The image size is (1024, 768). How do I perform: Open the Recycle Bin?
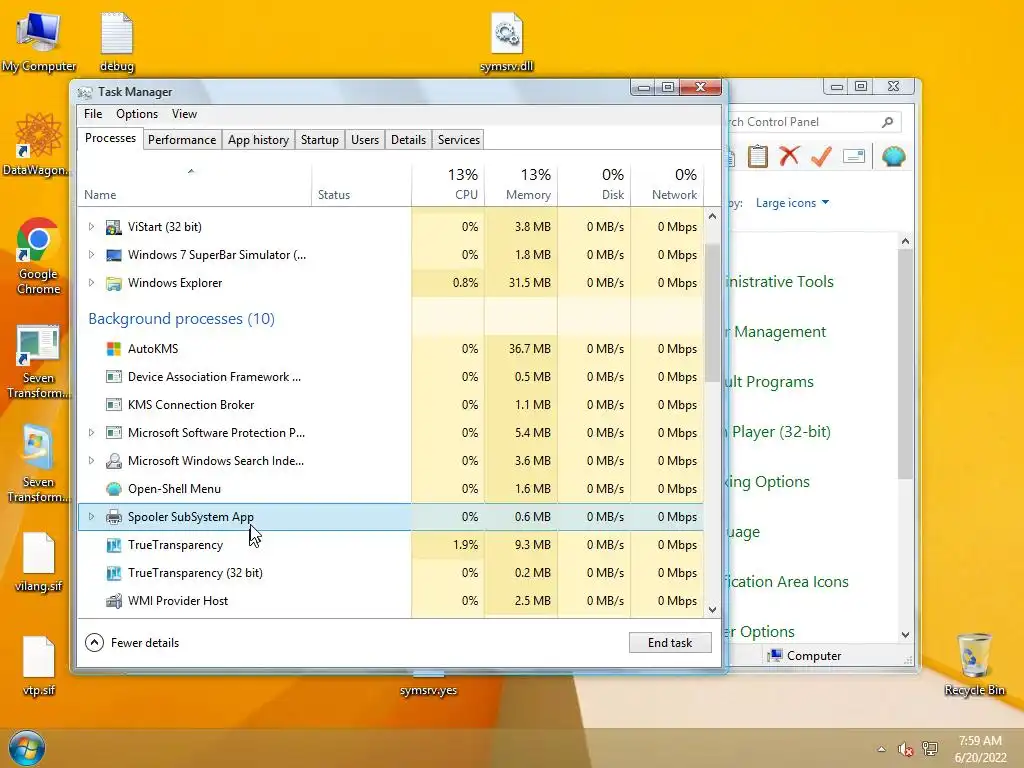[x=974, y=664]
